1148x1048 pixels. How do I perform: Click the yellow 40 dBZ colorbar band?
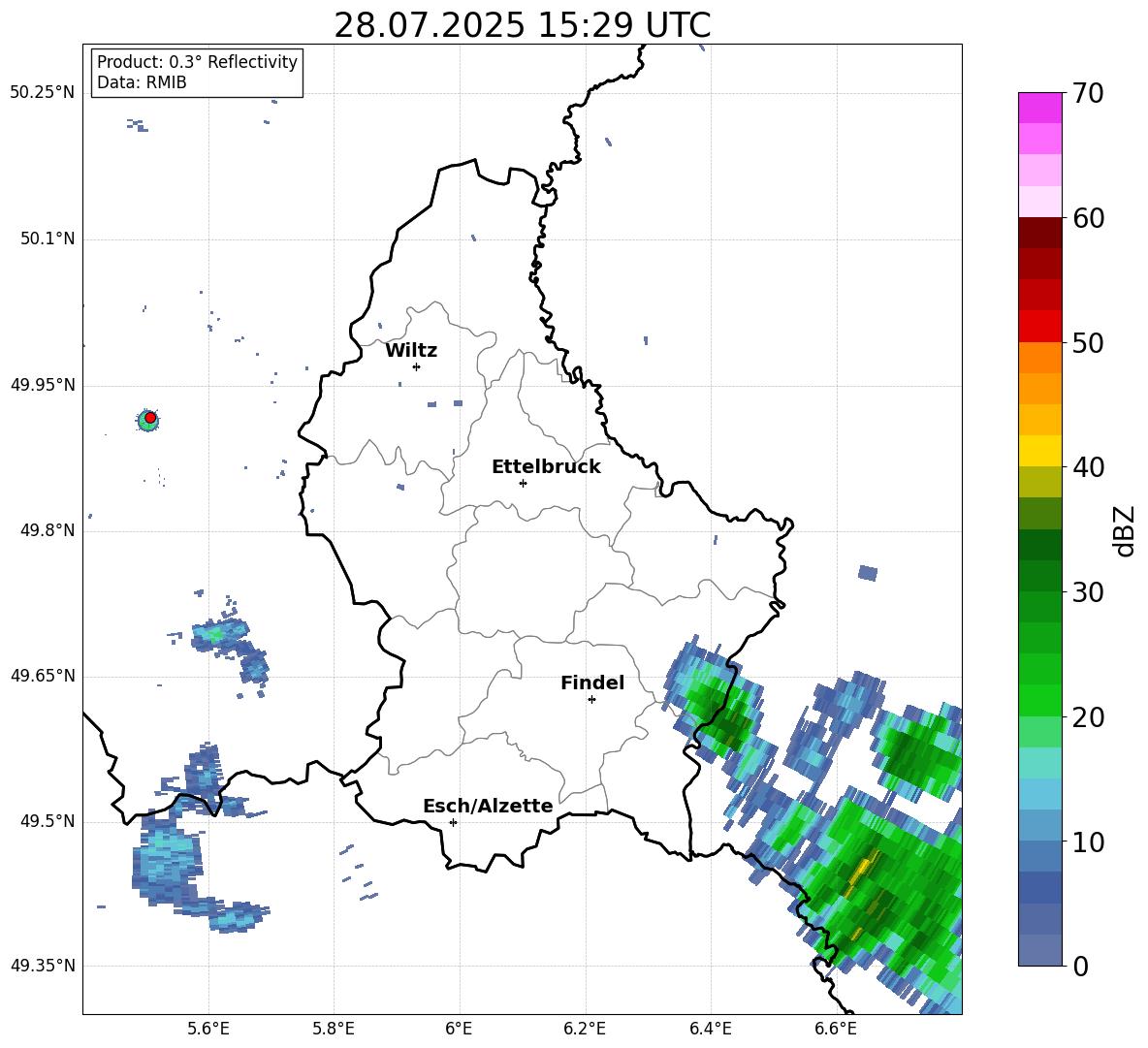coord(1039,451)
